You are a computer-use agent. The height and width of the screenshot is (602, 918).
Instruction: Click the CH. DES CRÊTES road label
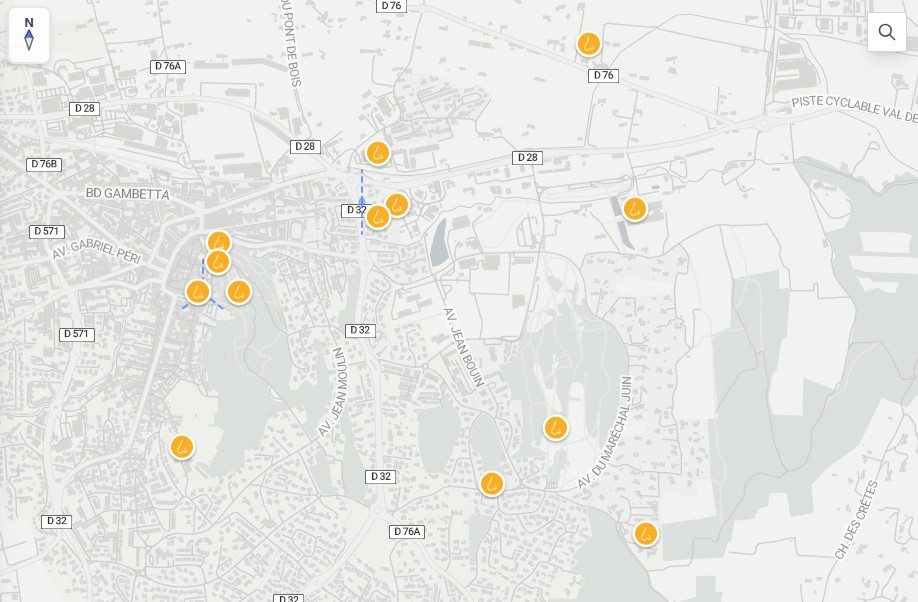pyautogui.click(x=855, y=520)
